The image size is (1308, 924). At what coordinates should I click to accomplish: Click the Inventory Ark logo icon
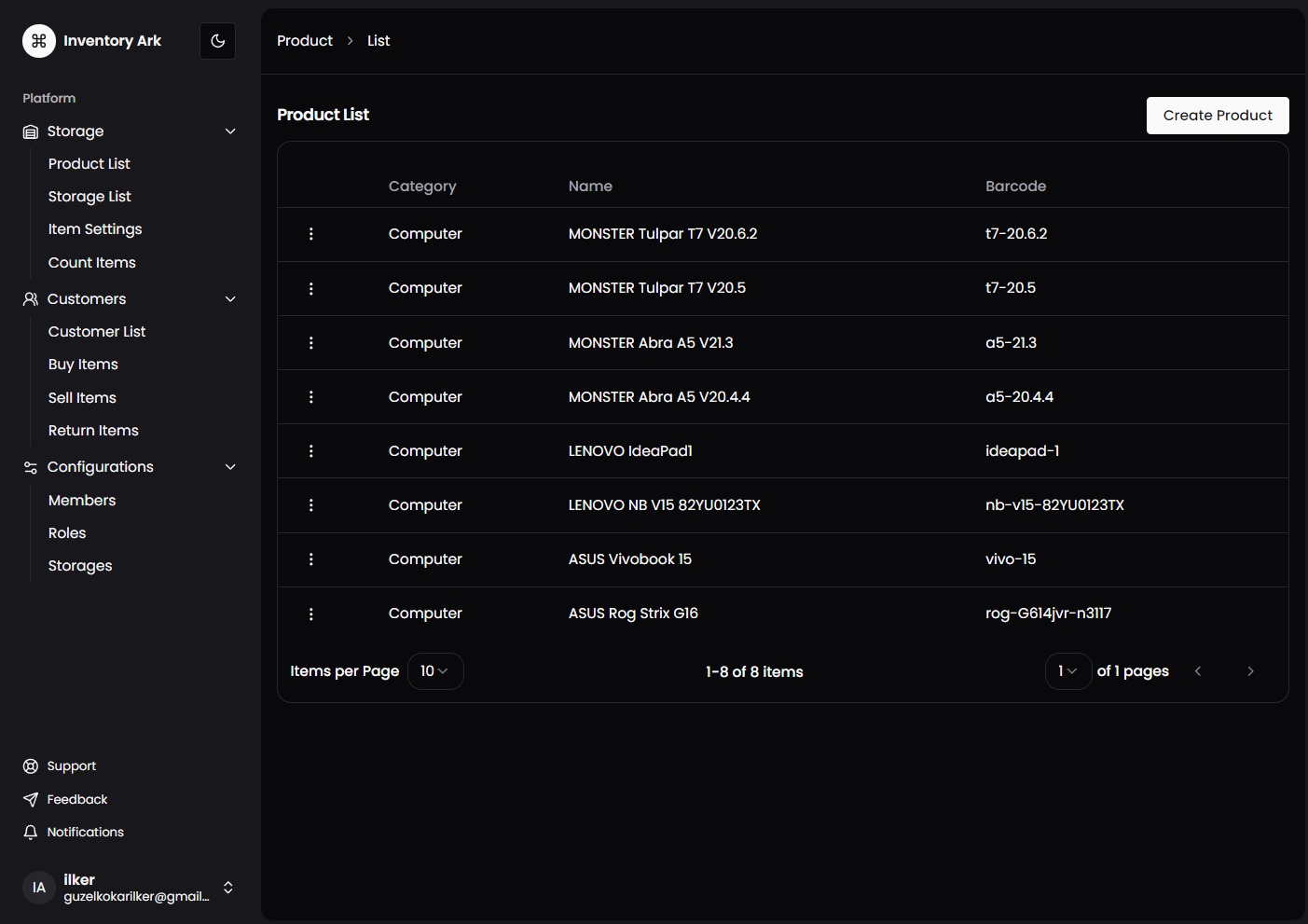(39, 41)
